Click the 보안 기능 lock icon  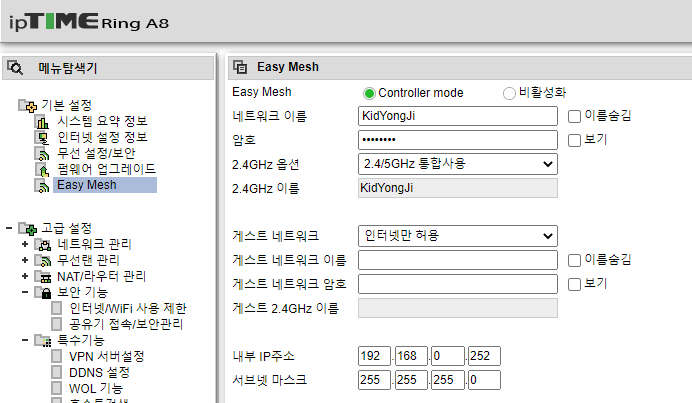pos(43,292)
